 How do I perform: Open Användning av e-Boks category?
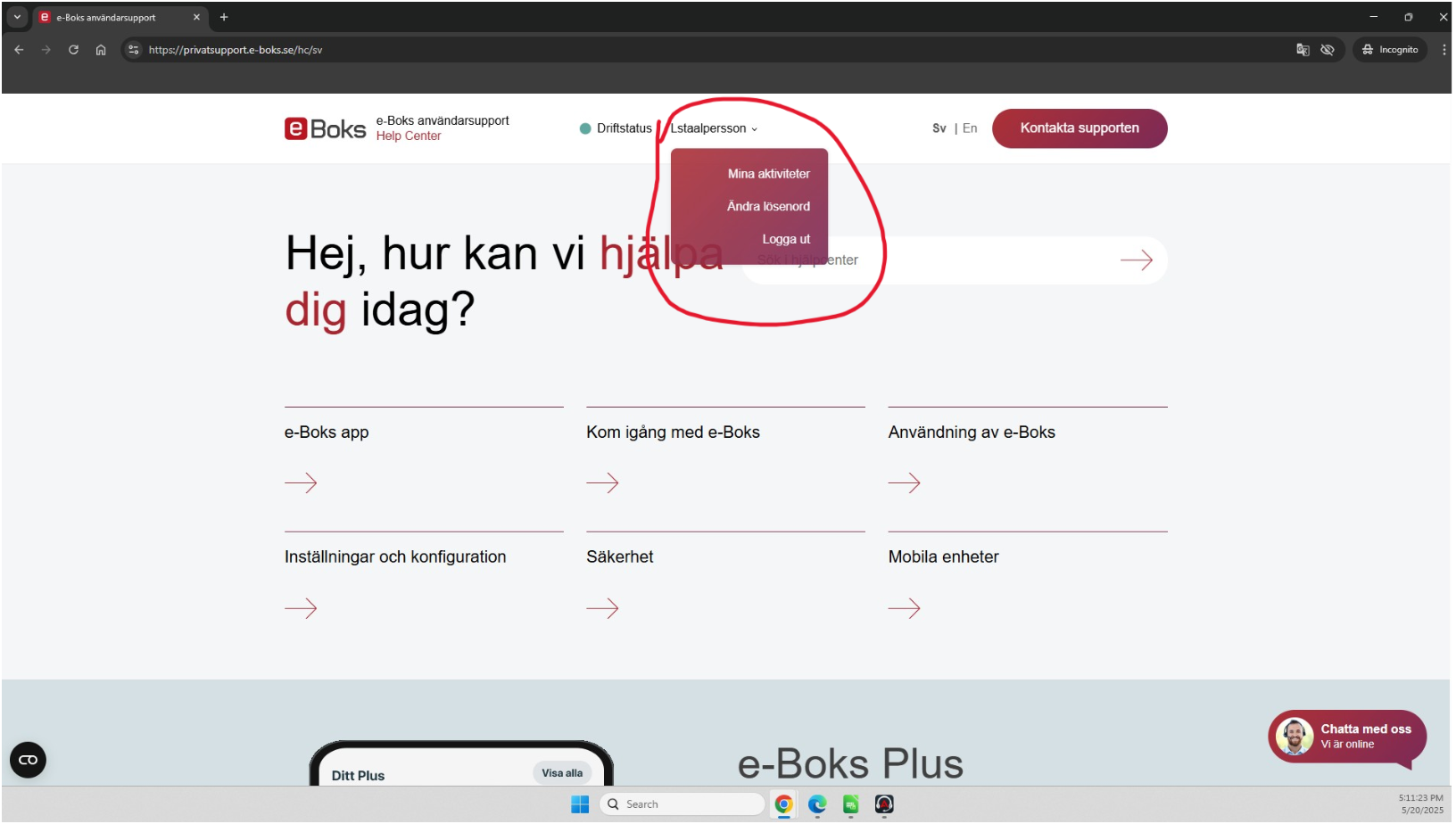(972, 433)
